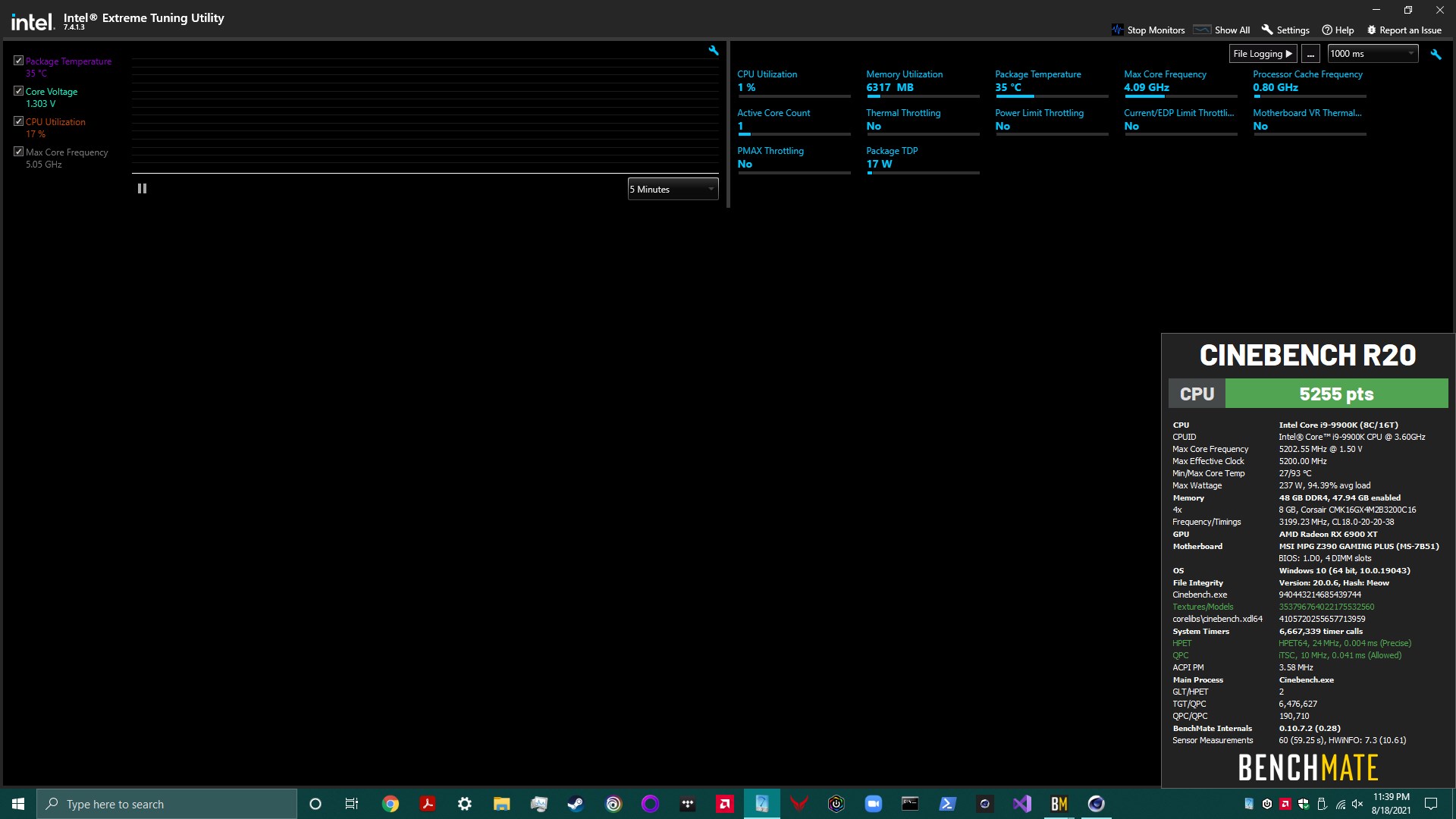Open graph settings wrench in monitor chart panel

click(714, 51)
